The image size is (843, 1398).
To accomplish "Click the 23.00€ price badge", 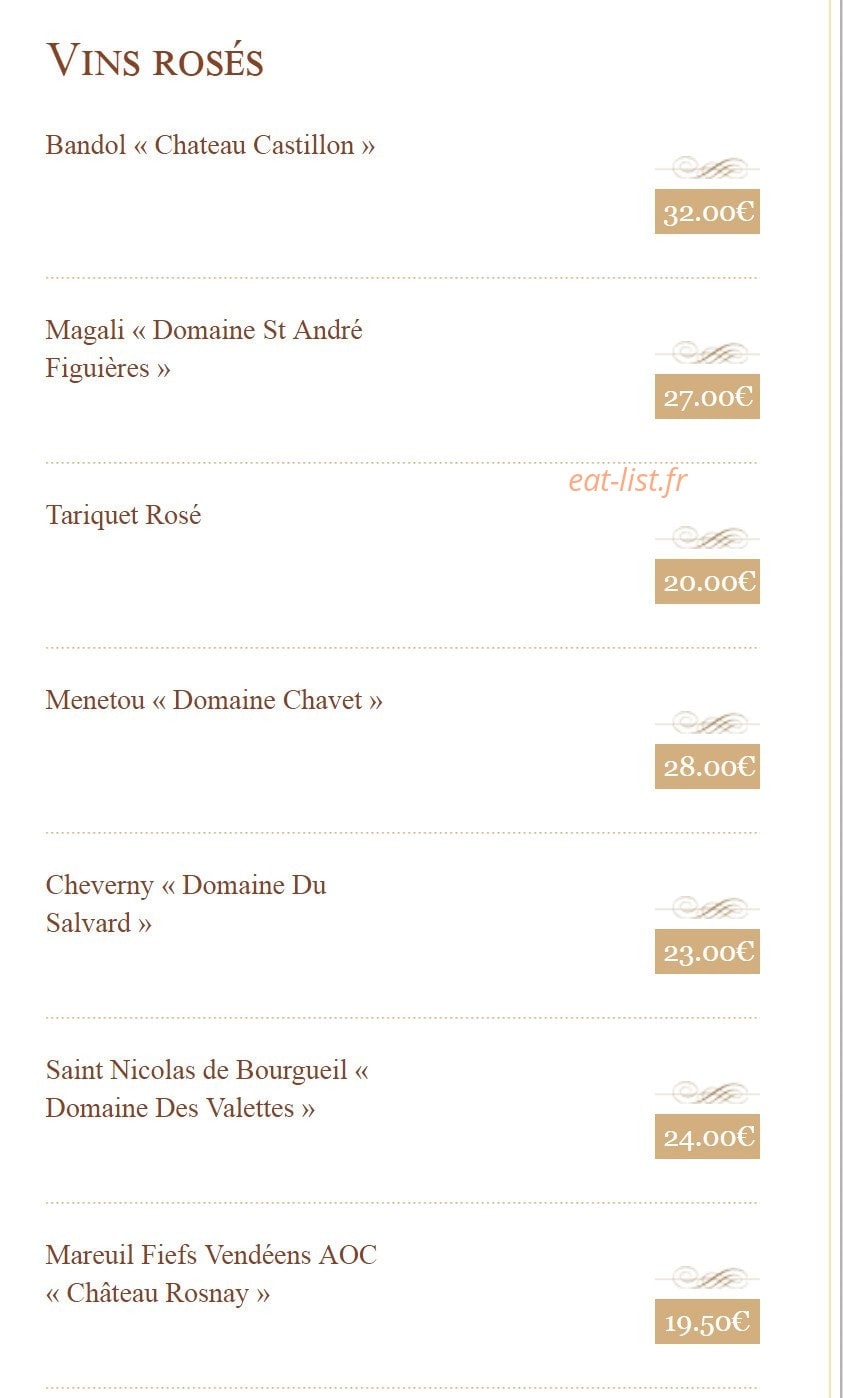I will [707, 952].
